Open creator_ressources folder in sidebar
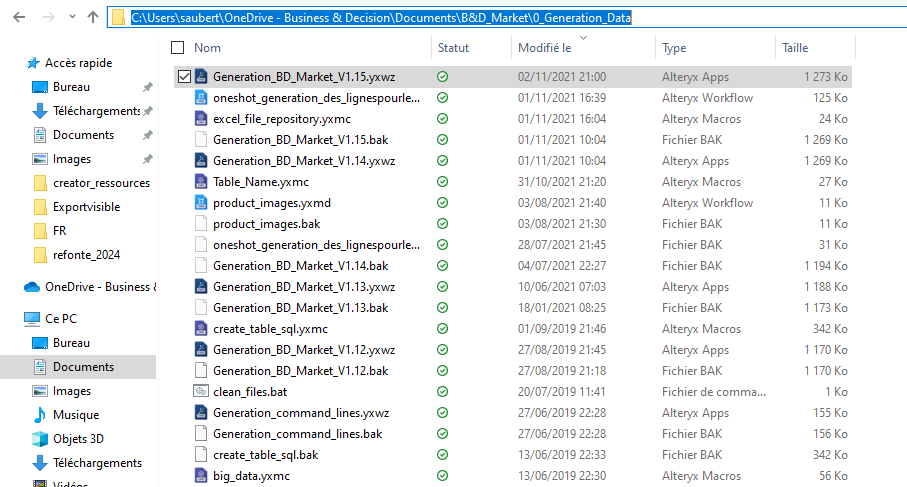The width and height of the screenshot is (907, 487). pyautogui.click(x=101, y=183)
